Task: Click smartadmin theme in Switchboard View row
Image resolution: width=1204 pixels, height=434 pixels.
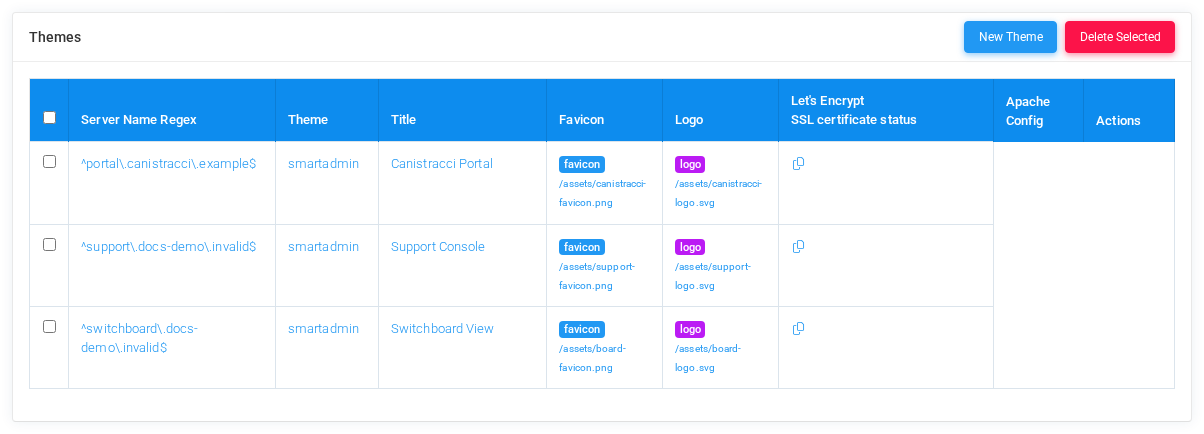Action: [323, 329]
